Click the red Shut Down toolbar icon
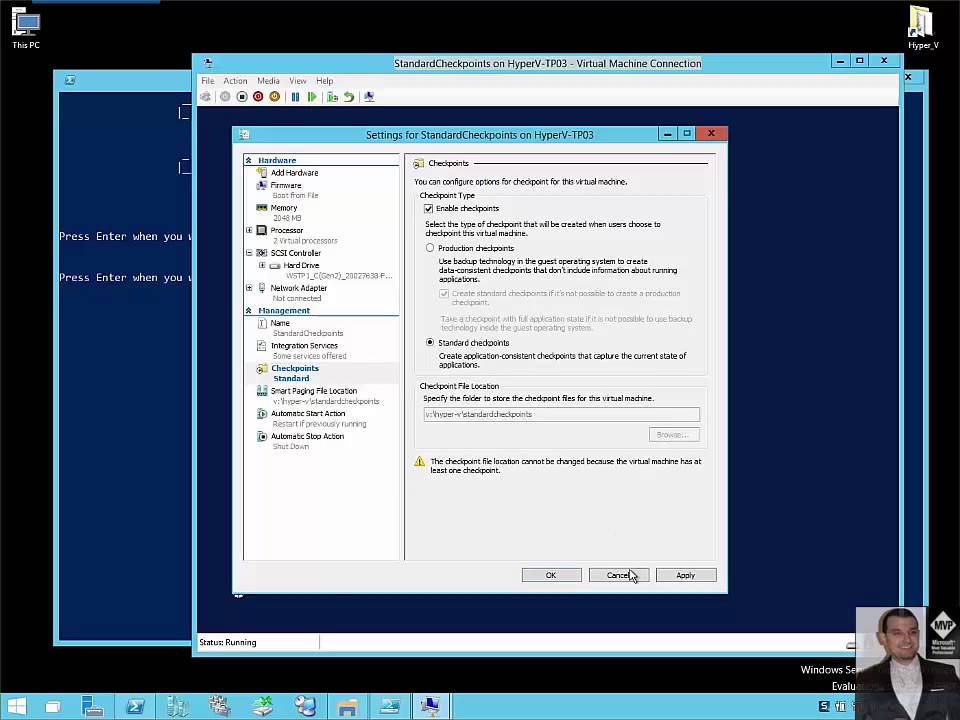 258,97
